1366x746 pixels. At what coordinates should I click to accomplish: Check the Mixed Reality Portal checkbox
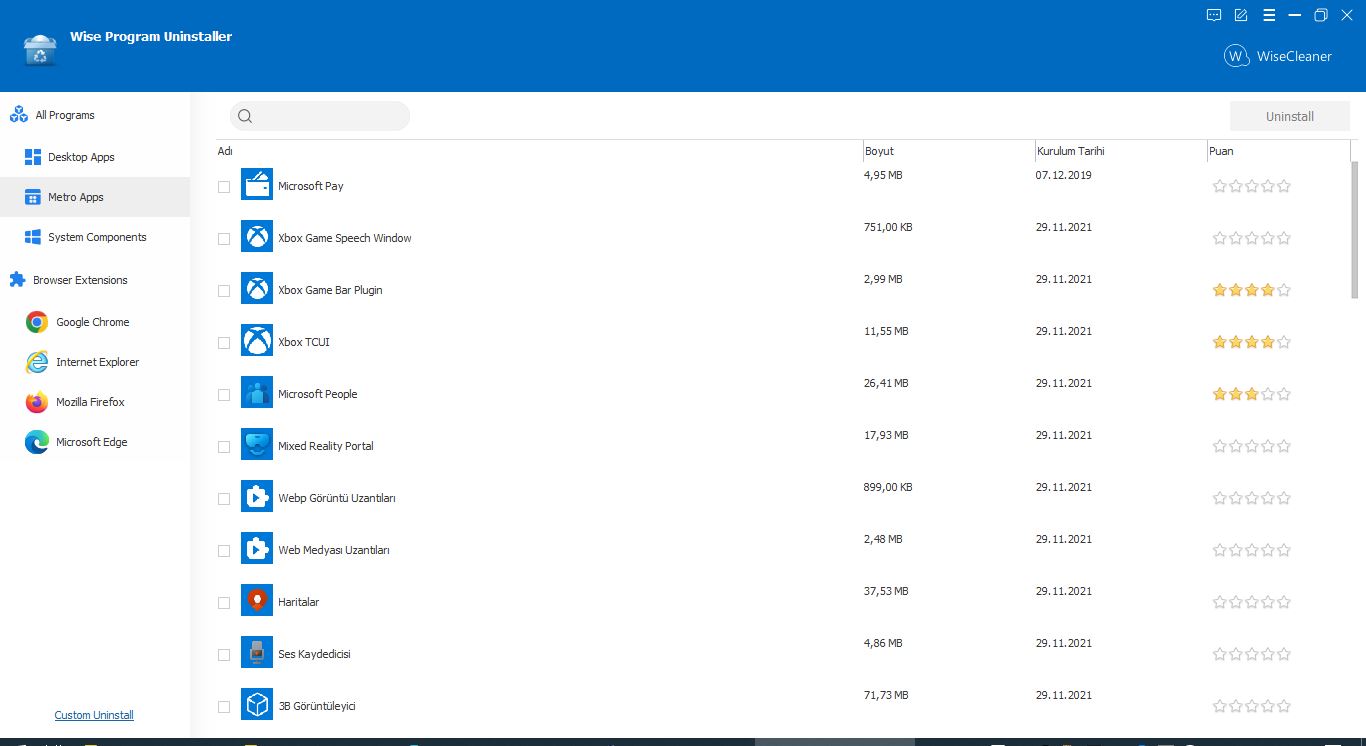tap(224, 447)
